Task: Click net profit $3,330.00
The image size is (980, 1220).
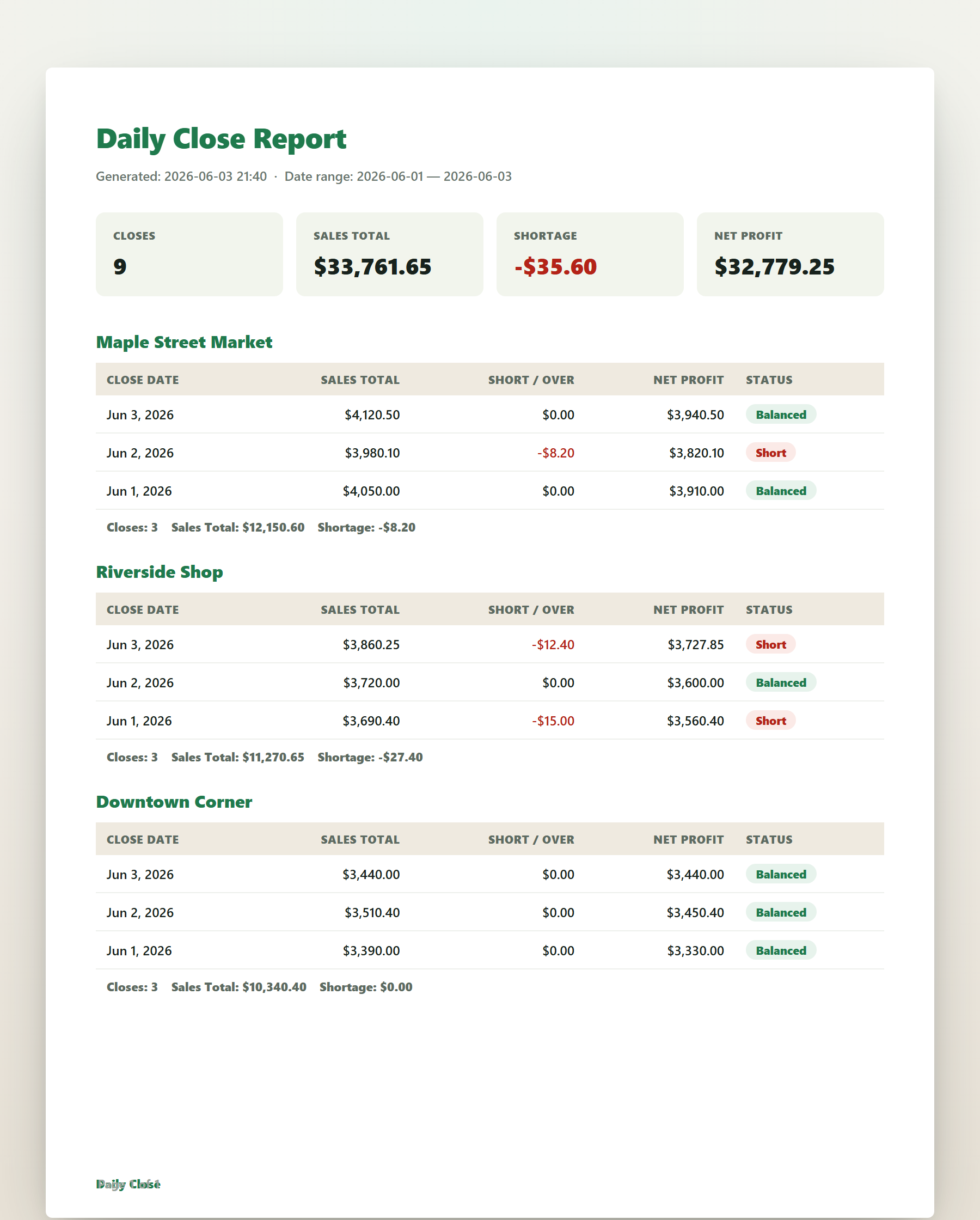Action: click(x=695, y=950)
